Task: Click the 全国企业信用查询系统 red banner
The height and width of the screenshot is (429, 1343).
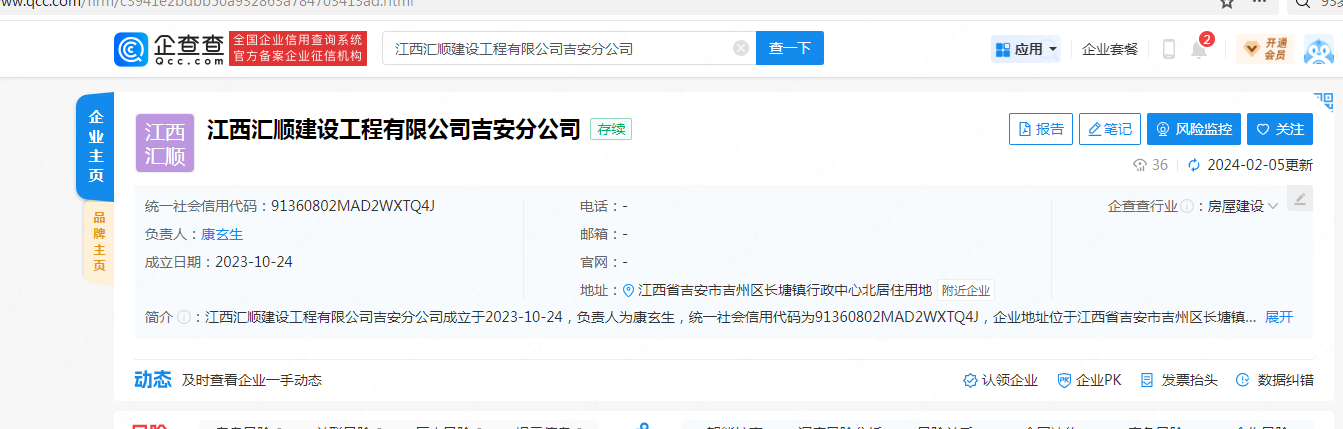Action: (x=298, y=48)
